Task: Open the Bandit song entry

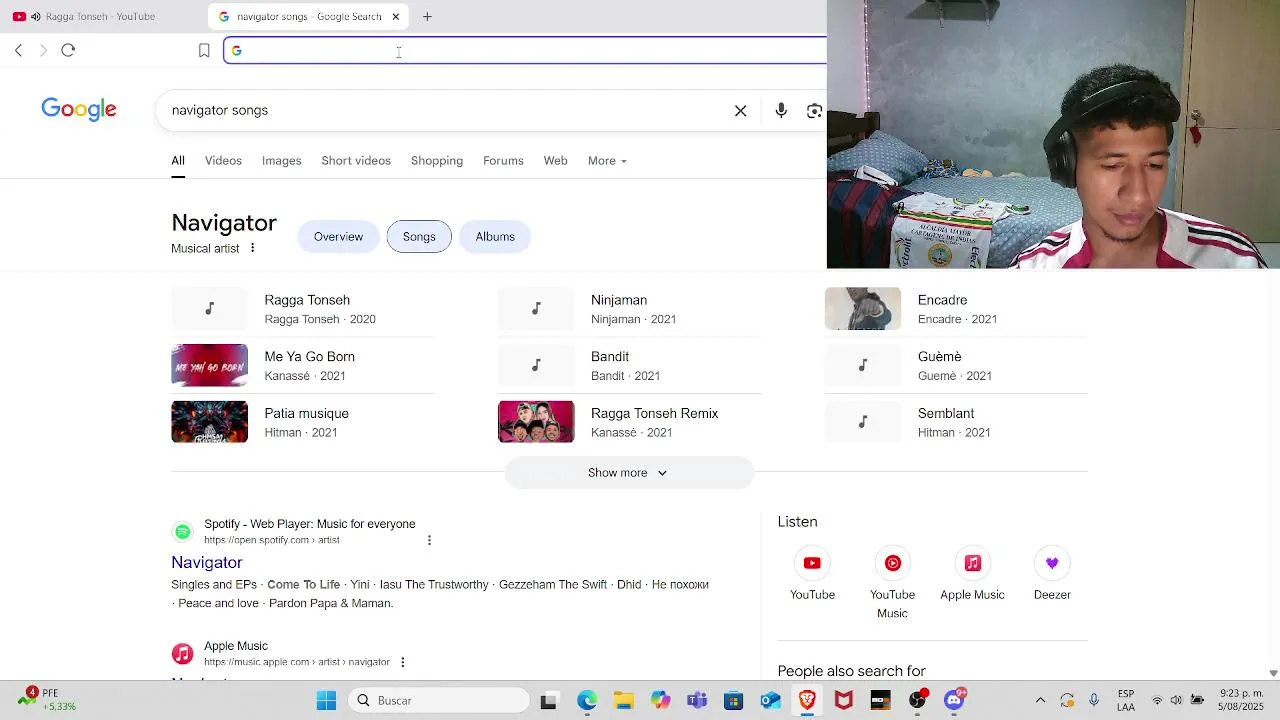Action: pos(629,366)
